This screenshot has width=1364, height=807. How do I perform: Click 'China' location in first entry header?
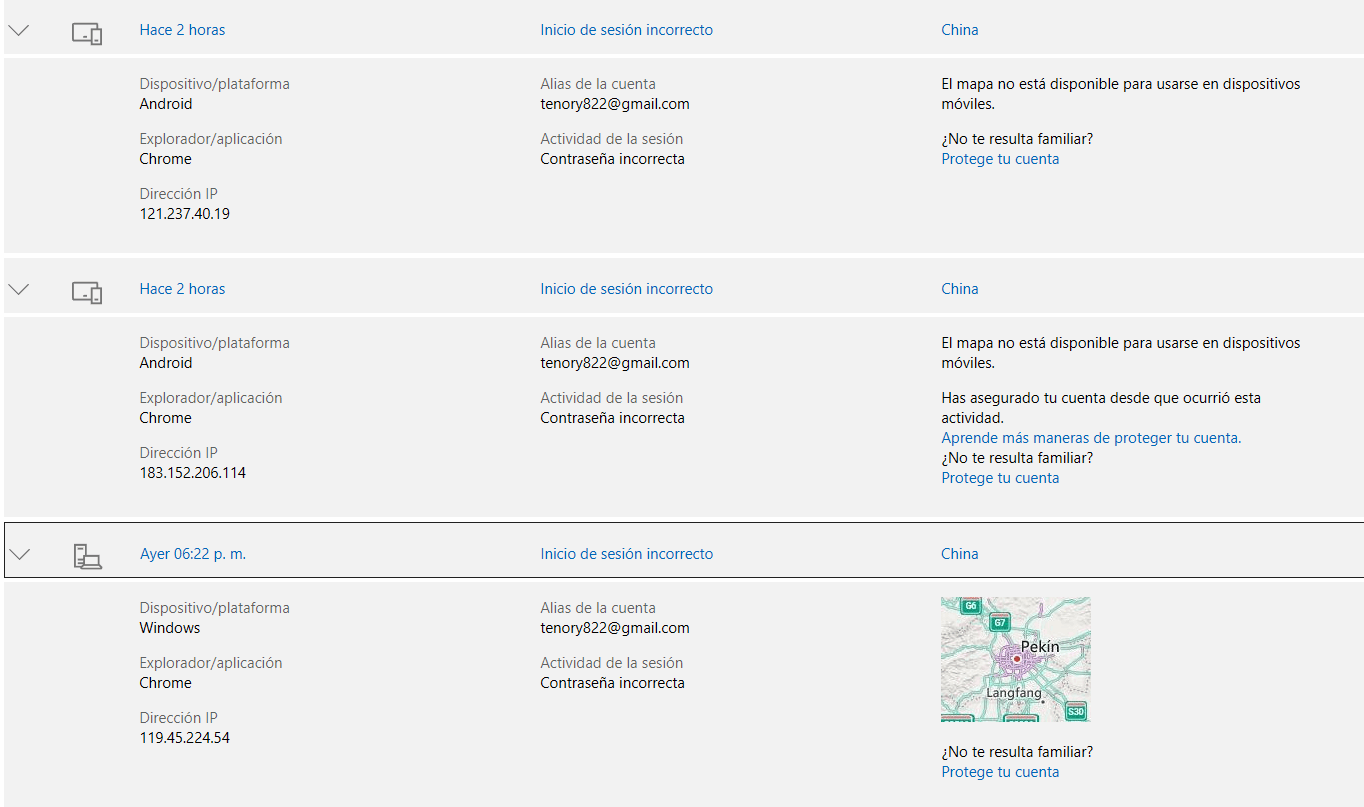[960, 30]
